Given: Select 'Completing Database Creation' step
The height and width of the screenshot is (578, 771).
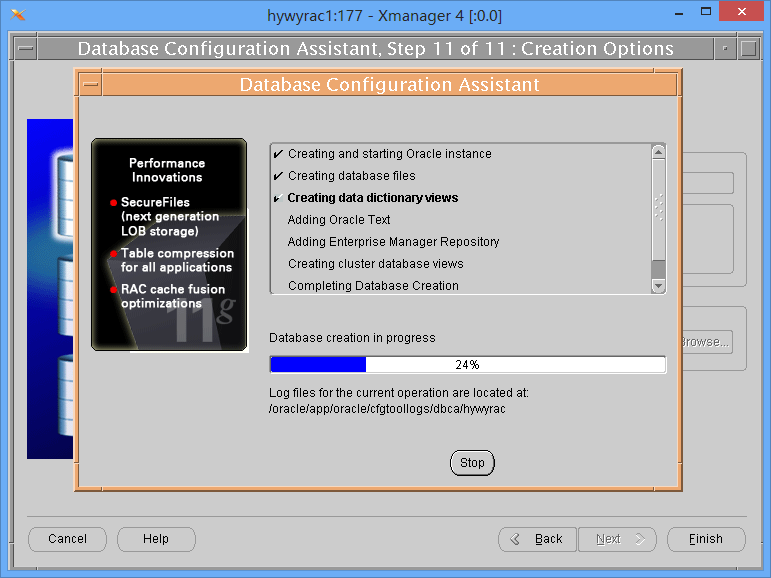Looking at the screenshot, I should pyautogui.click(x=373, y=286).
